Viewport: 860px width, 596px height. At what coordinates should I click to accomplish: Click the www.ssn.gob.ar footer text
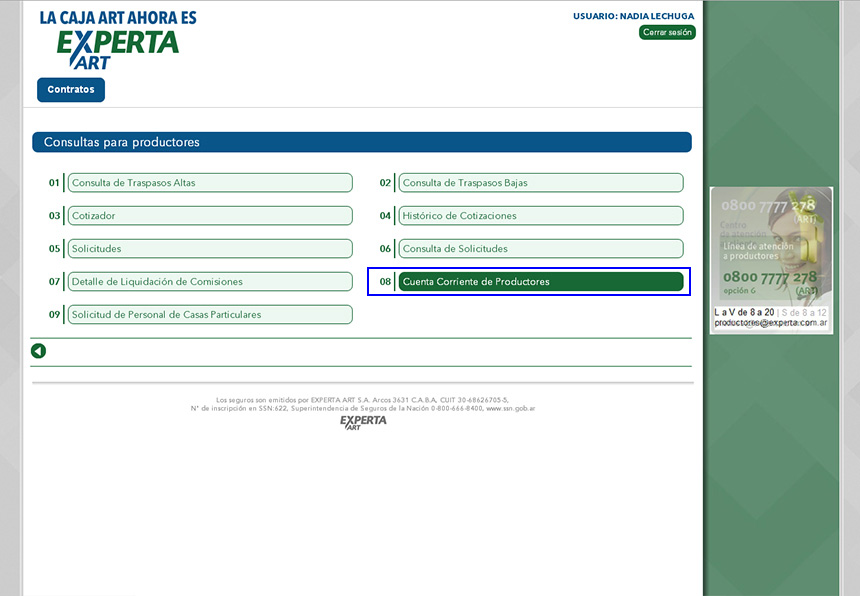[510, 408]
